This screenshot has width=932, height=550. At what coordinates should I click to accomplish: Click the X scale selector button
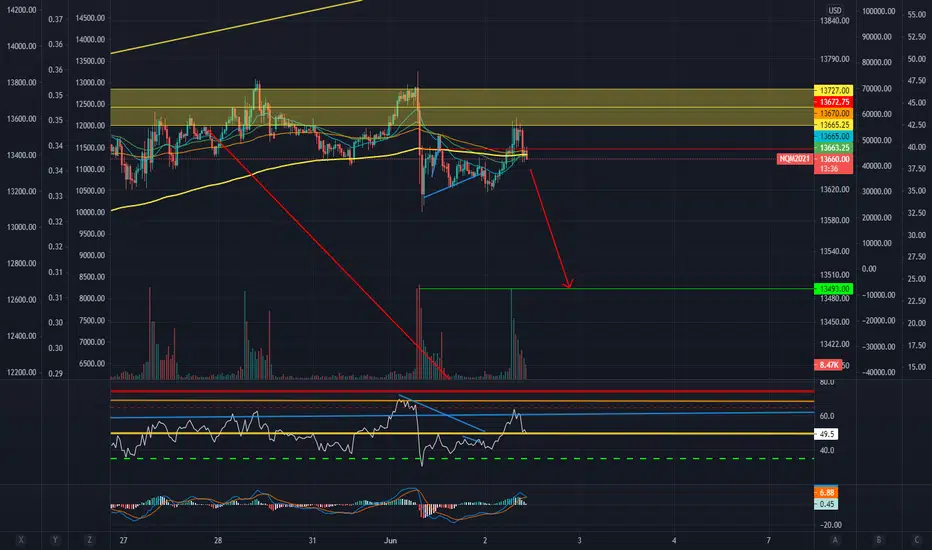pyautogui.click(x=21, y=540)
